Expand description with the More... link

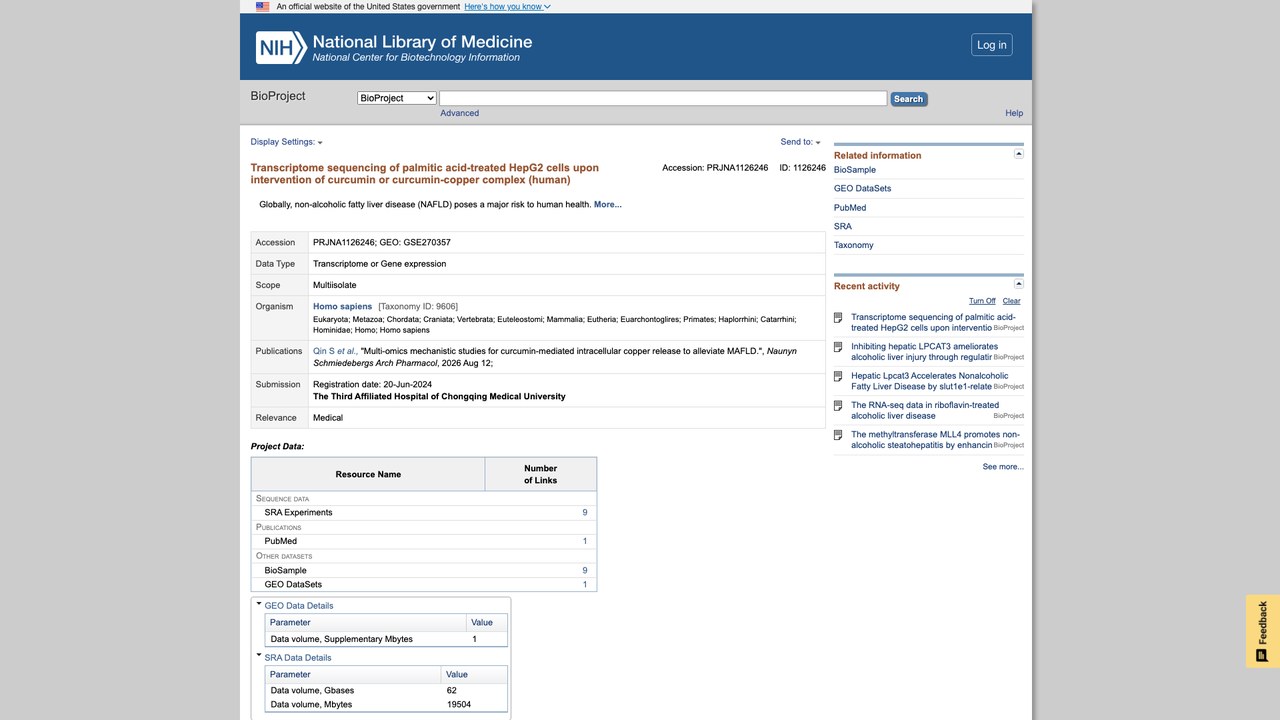tap(608, 205)
